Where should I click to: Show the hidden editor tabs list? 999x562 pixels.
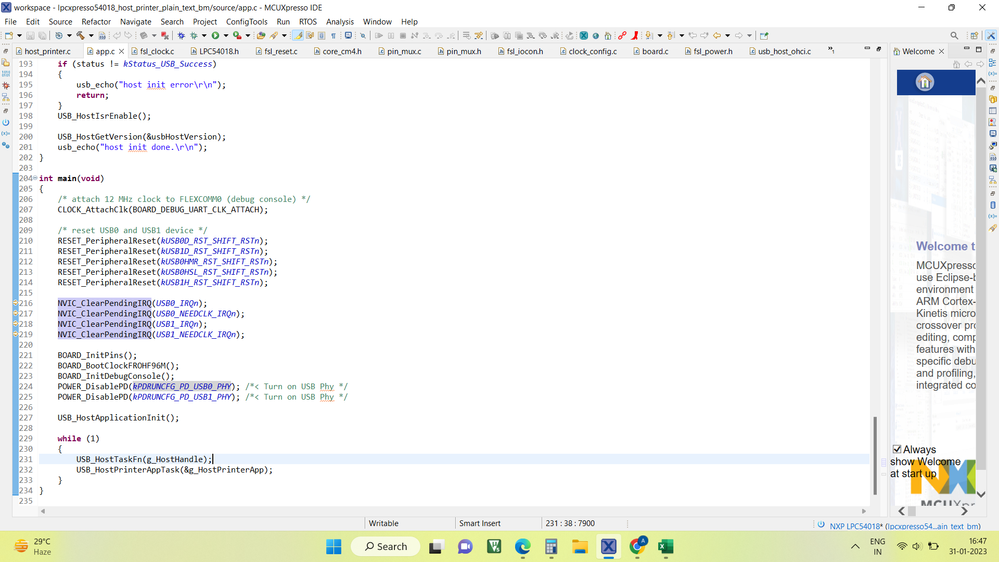pyautogui.click(x=831, y=50)
